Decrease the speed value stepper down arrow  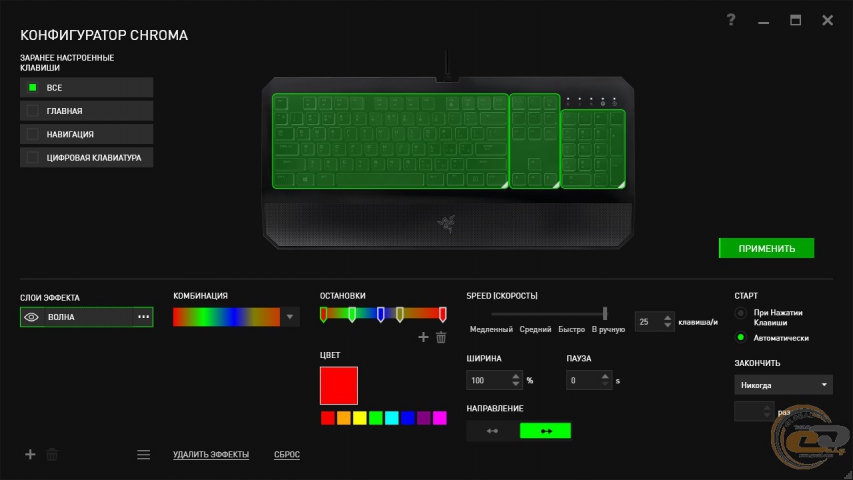[x=667, y=325]
